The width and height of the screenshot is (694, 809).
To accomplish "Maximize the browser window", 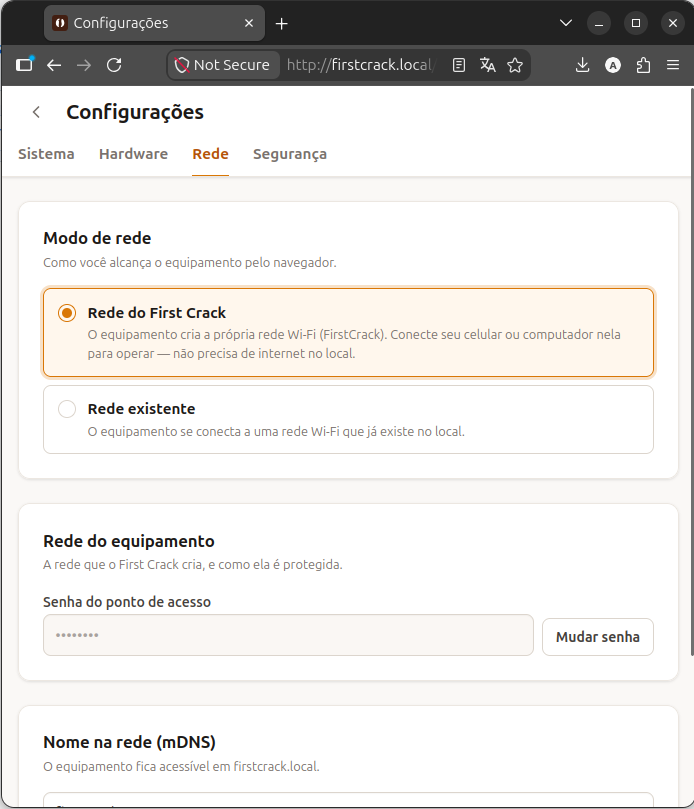I will click(x=636, y=24).
